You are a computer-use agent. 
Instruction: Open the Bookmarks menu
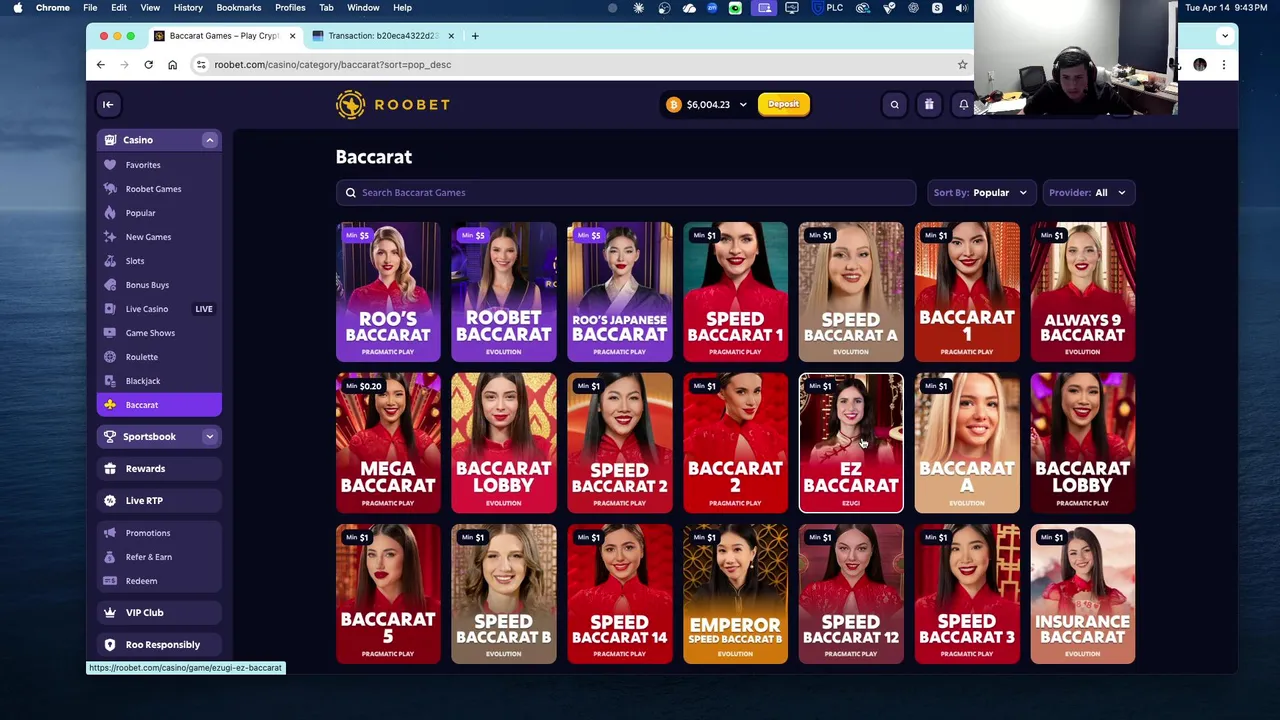pyautogui.click(x=239, y=8)
